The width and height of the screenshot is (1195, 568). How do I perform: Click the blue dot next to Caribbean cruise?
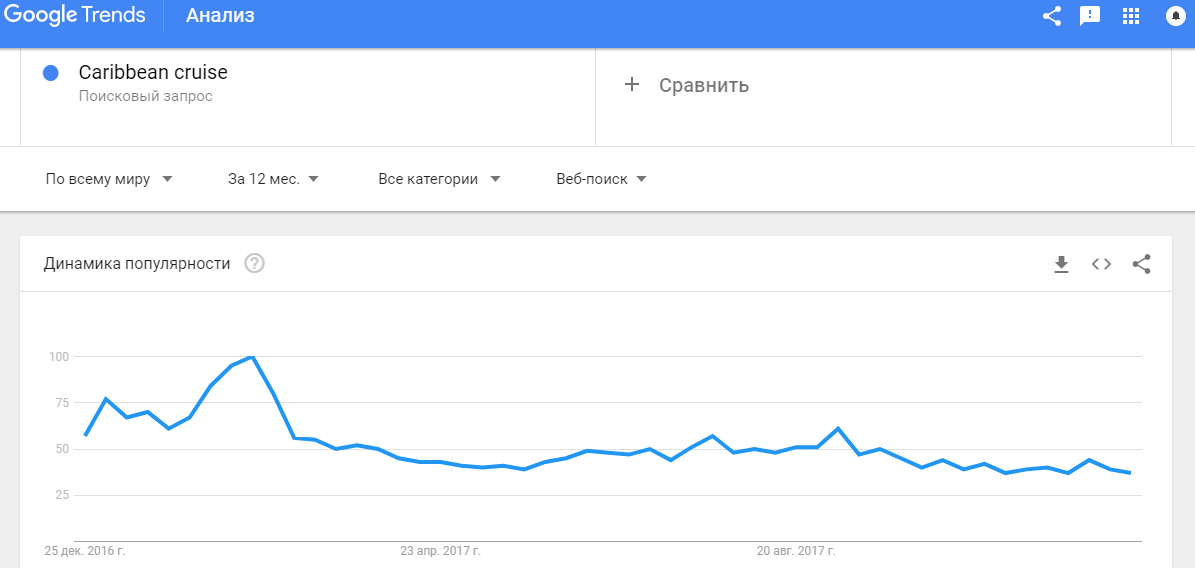(51, 73)
